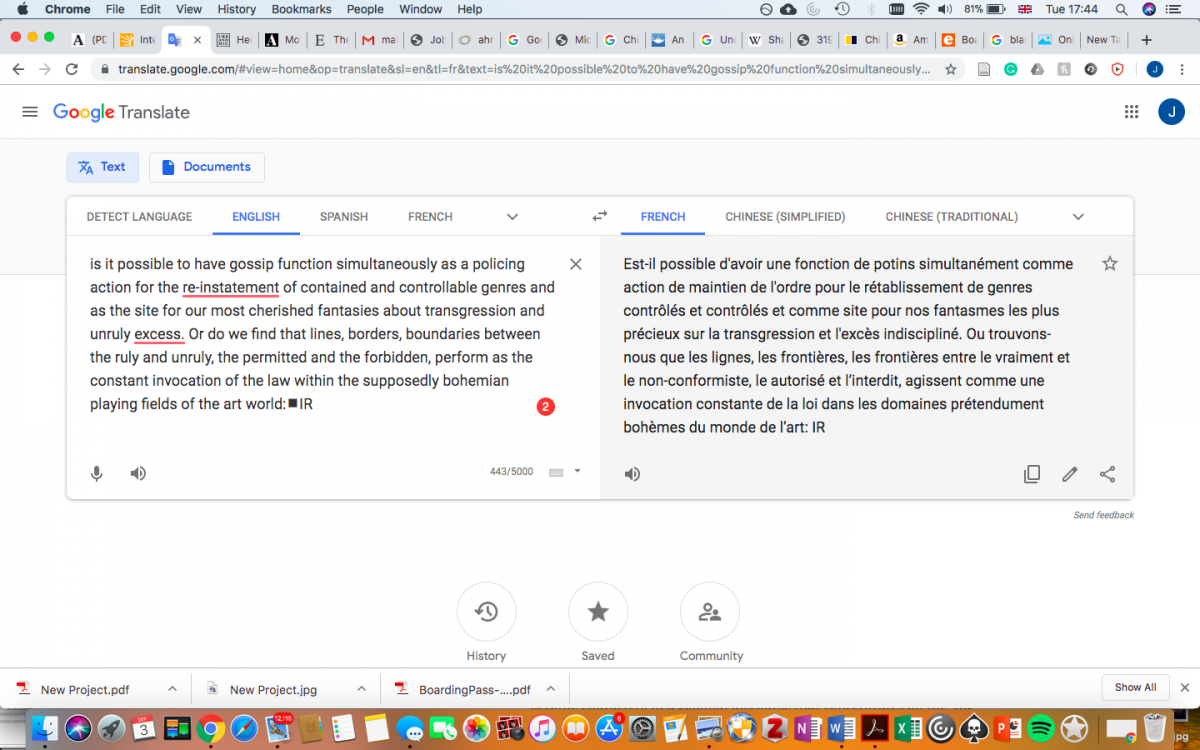Open the hamburger main menu
The height and width of the screenshot is (750, 1200).
30,112
